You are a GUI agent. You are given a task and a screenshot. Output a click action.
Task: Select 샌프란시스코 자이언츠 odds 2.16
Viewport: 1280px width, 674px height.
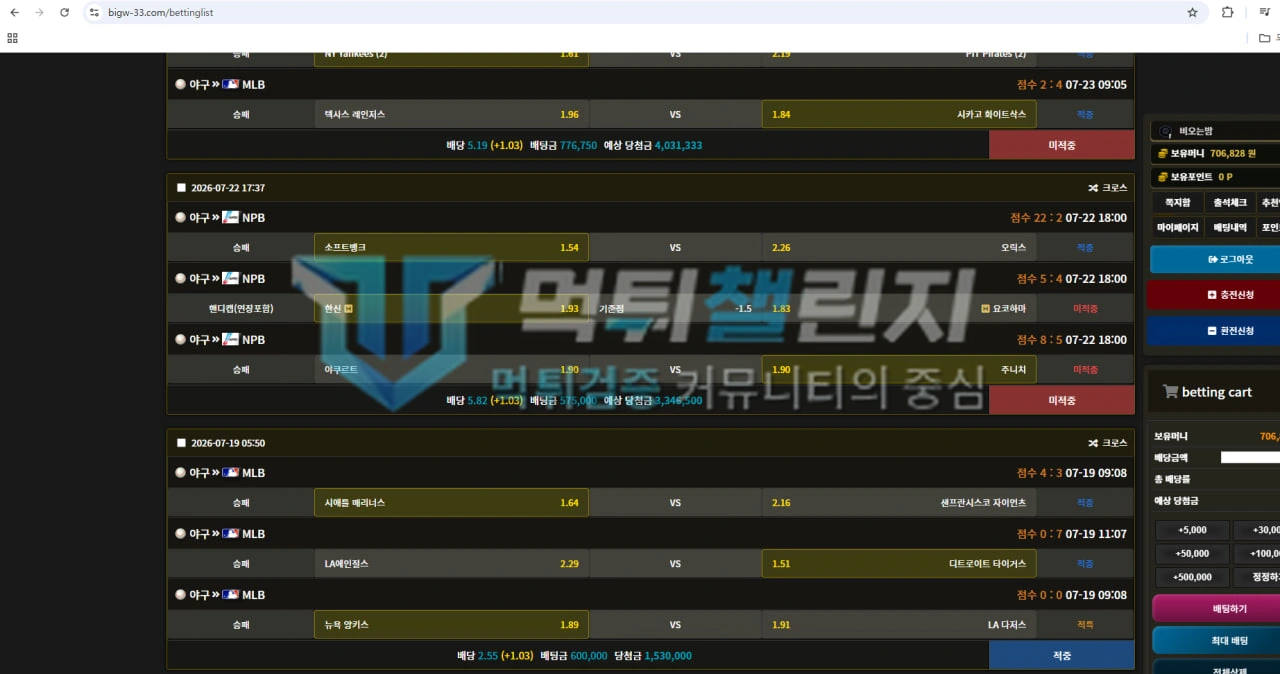[899, 503]
